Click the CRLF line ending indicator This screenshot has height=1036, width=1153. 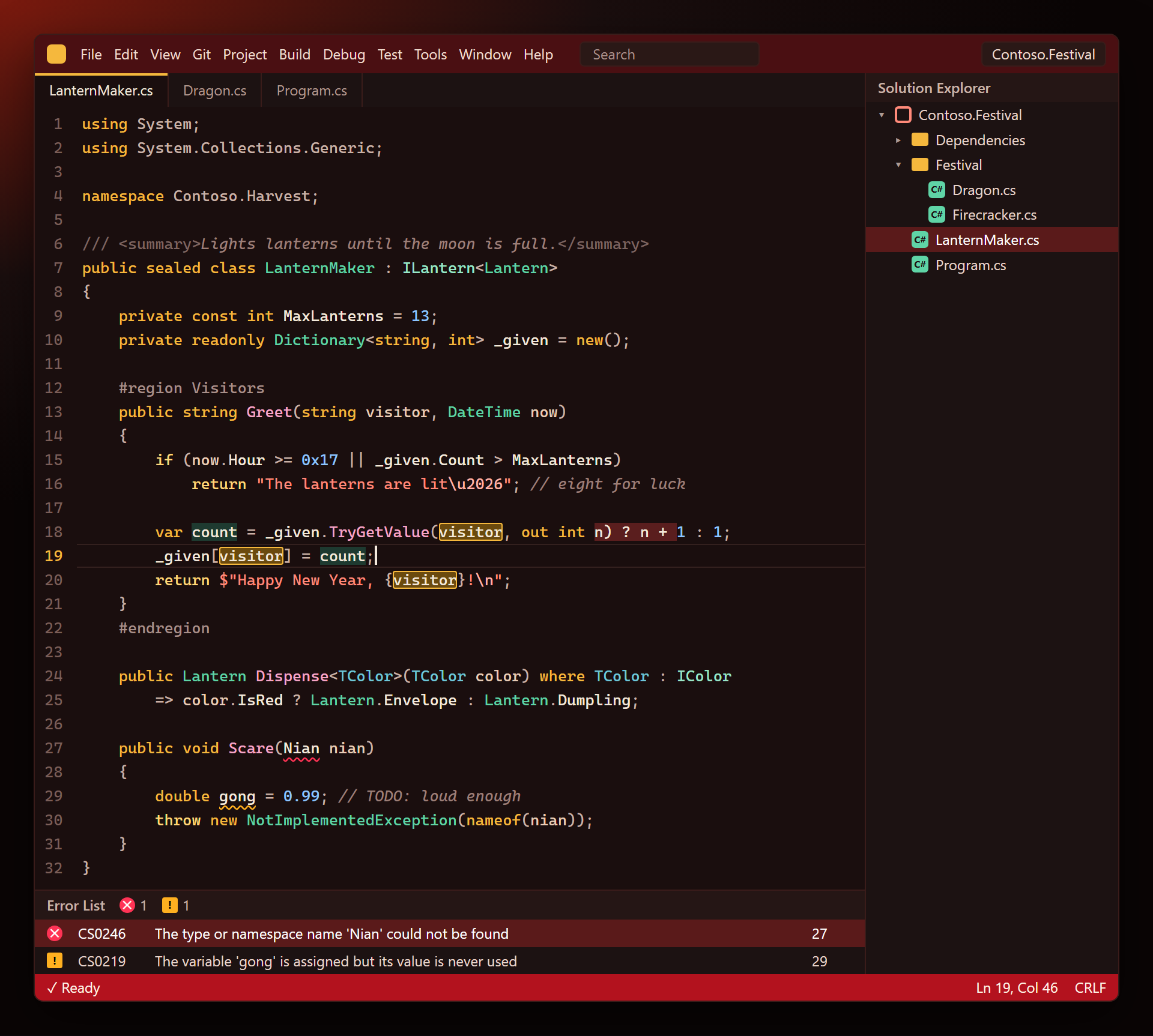[x=1090, y=987]
